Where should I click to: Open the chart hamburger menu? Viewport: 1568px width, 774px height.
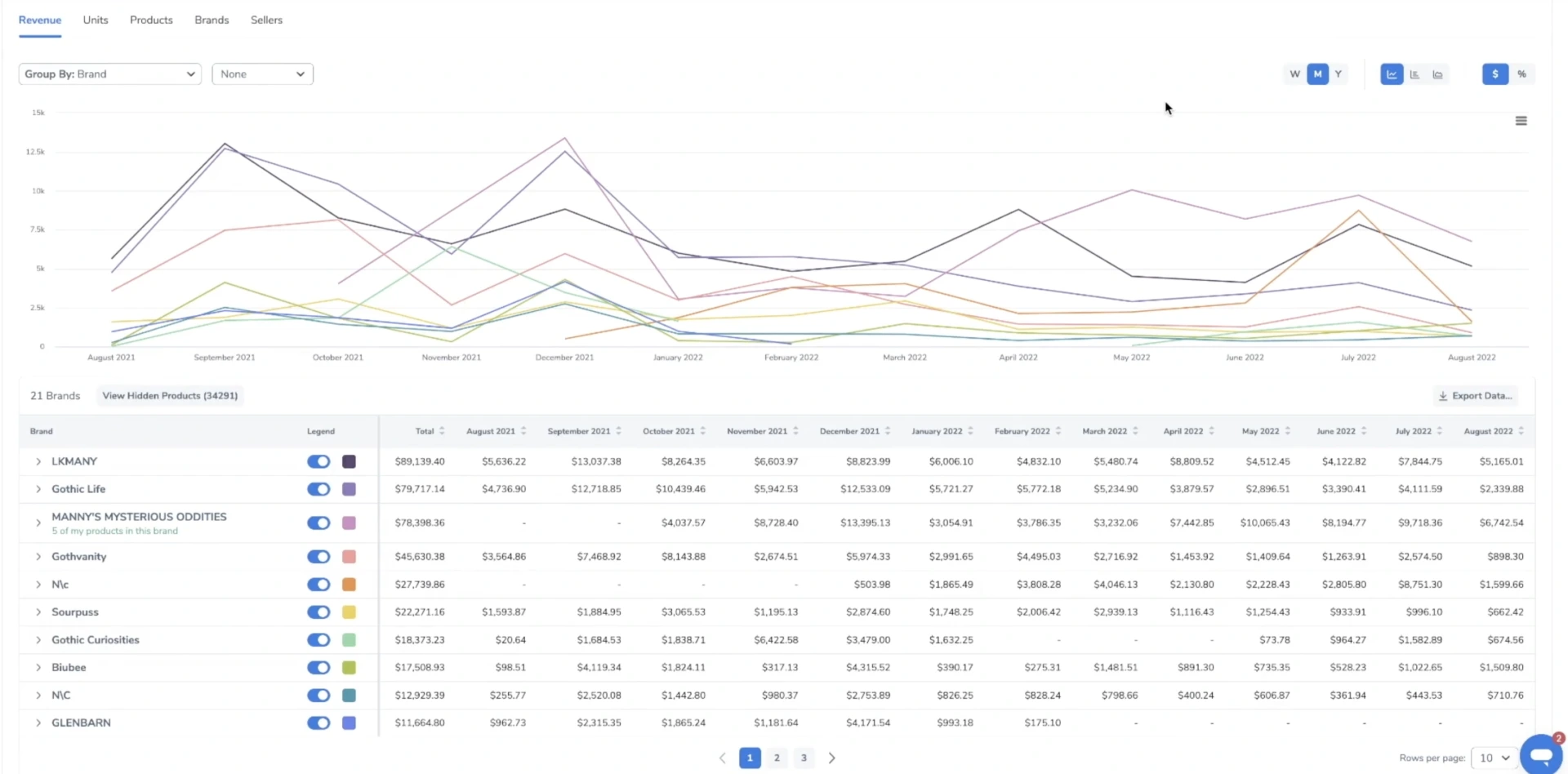pyautogui.click(x=1521, y=121)
